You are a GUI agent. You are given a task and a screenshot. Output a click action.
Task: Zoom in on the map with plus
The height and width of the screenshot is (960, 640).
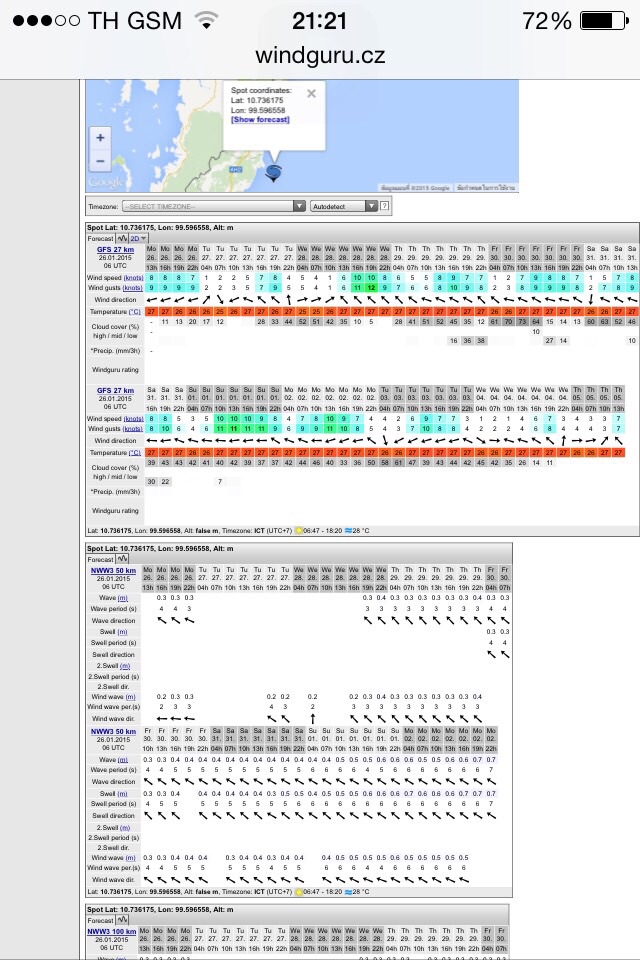pos(100,138)
